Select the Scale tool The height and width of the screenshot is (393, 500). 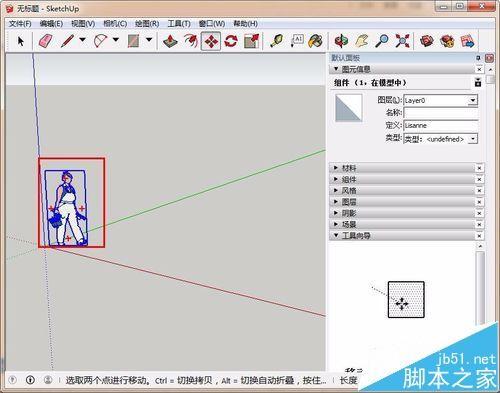[x=252, y=41]
